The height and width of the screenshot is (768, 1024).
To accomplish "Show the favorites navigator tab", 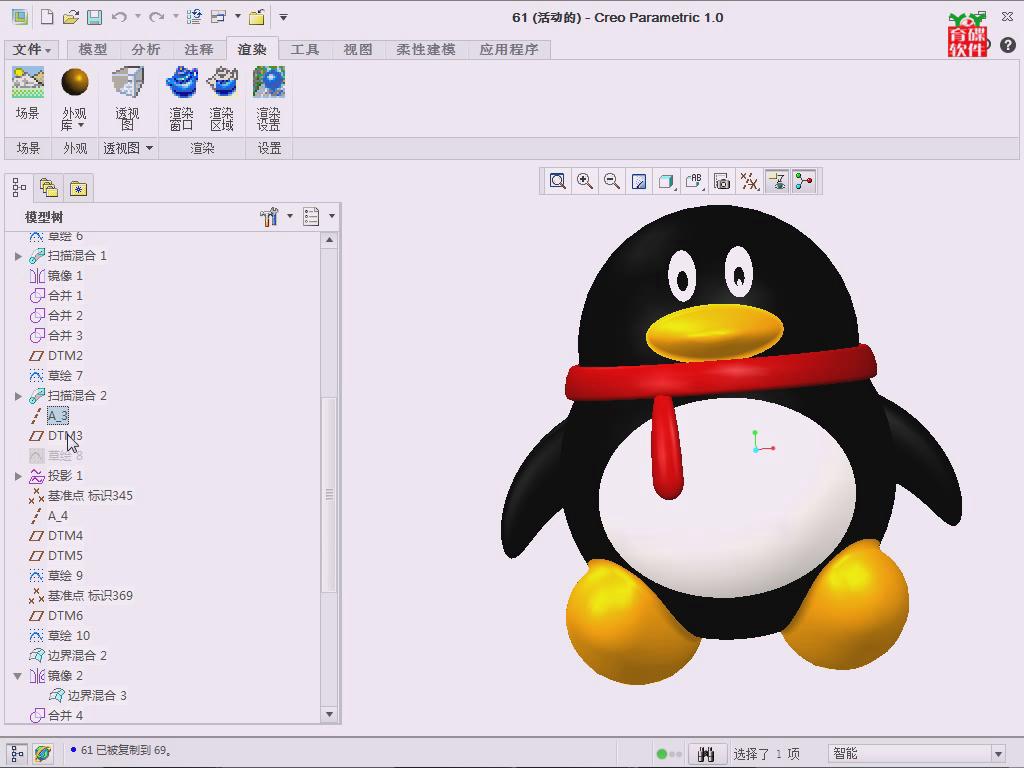I will (78, 188).
